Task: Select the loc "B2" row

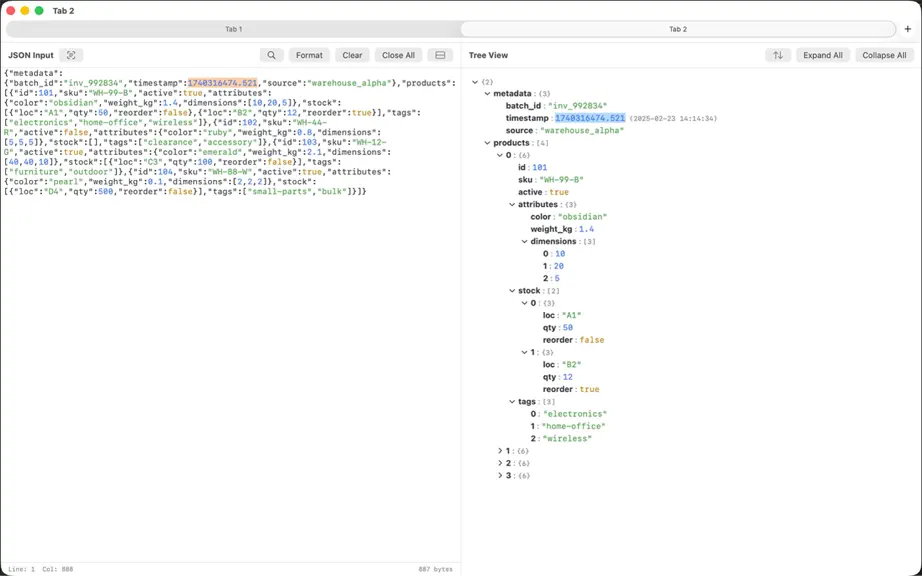Action: pos(562,365)
